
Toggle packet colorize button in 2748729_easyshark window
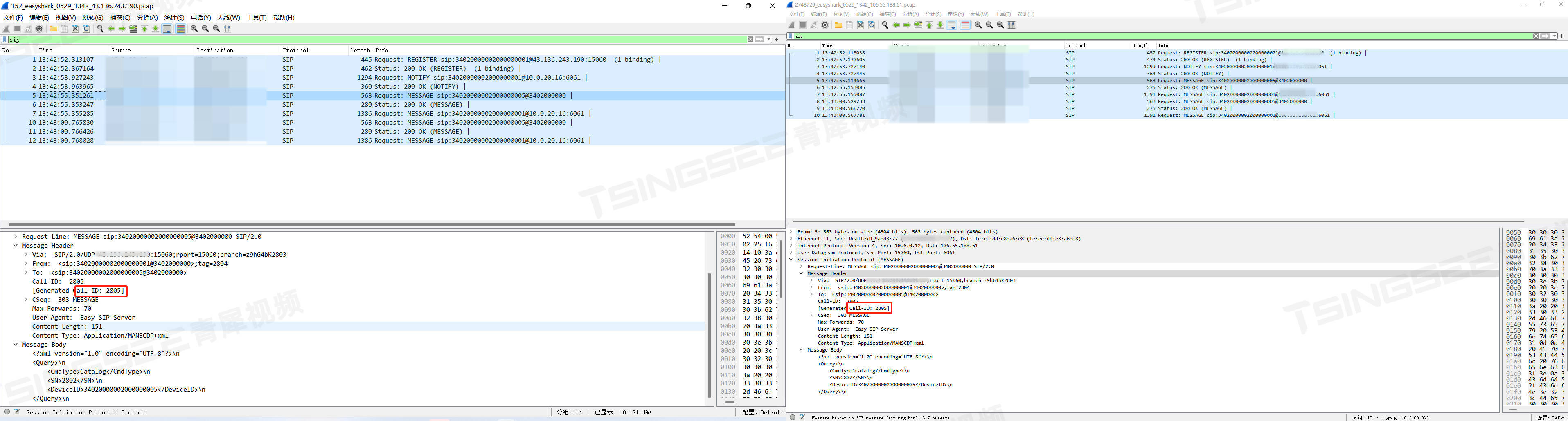click(965, 25)
